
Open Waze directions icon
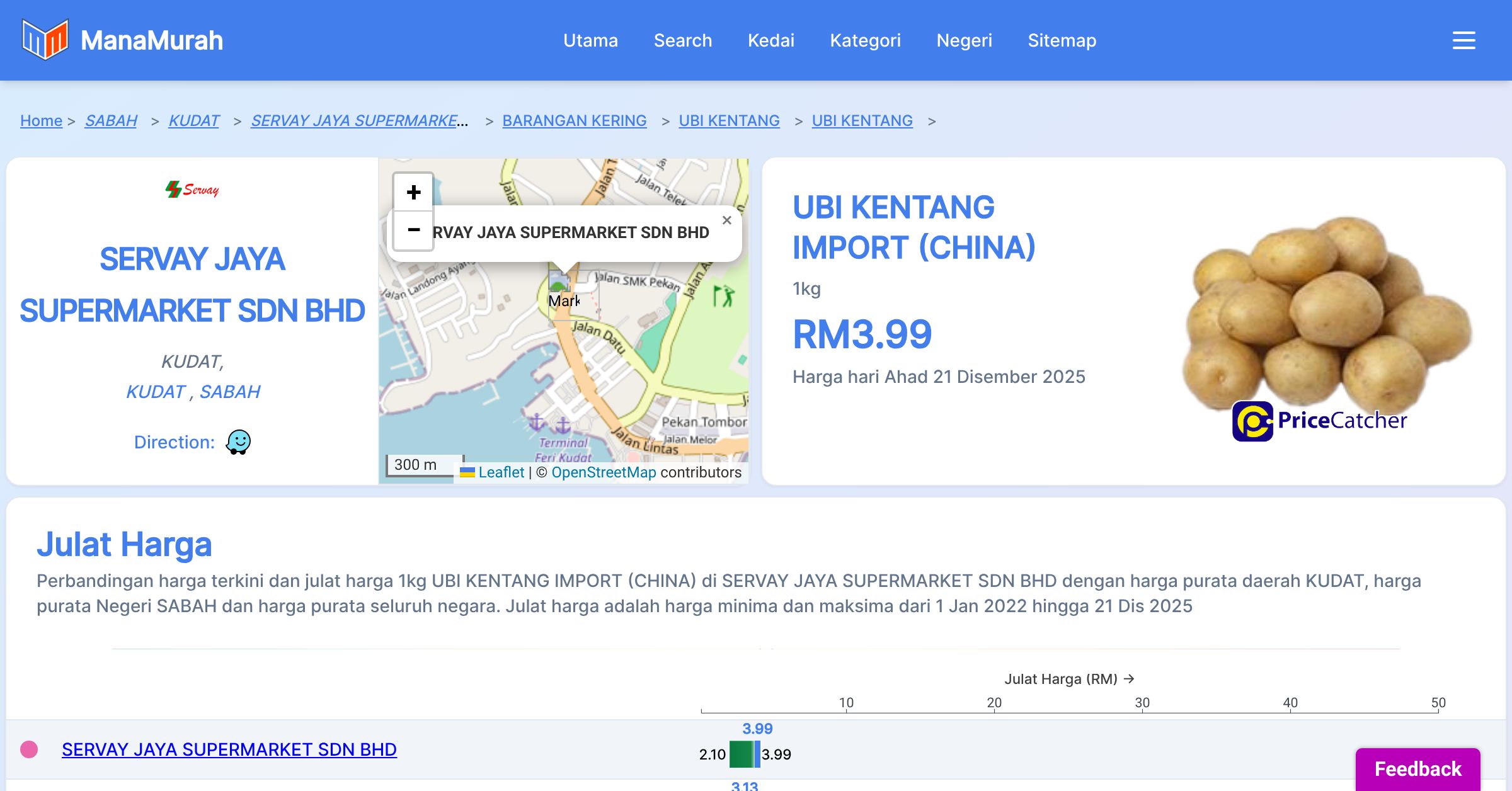(x=239, y=442)
